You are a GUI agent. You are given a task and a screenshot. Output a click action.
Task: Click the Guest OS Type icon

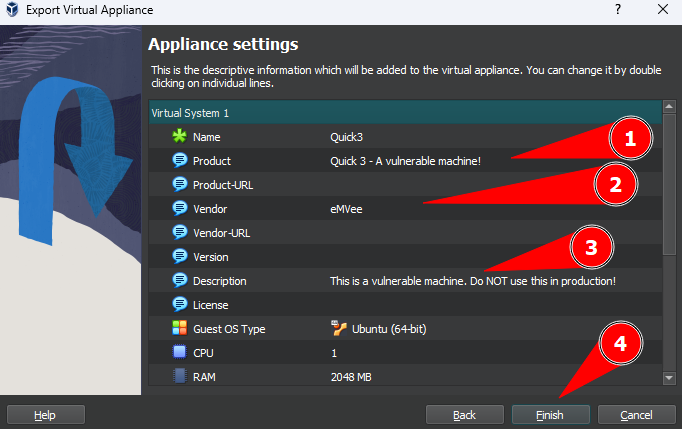[x=180, y=329]
